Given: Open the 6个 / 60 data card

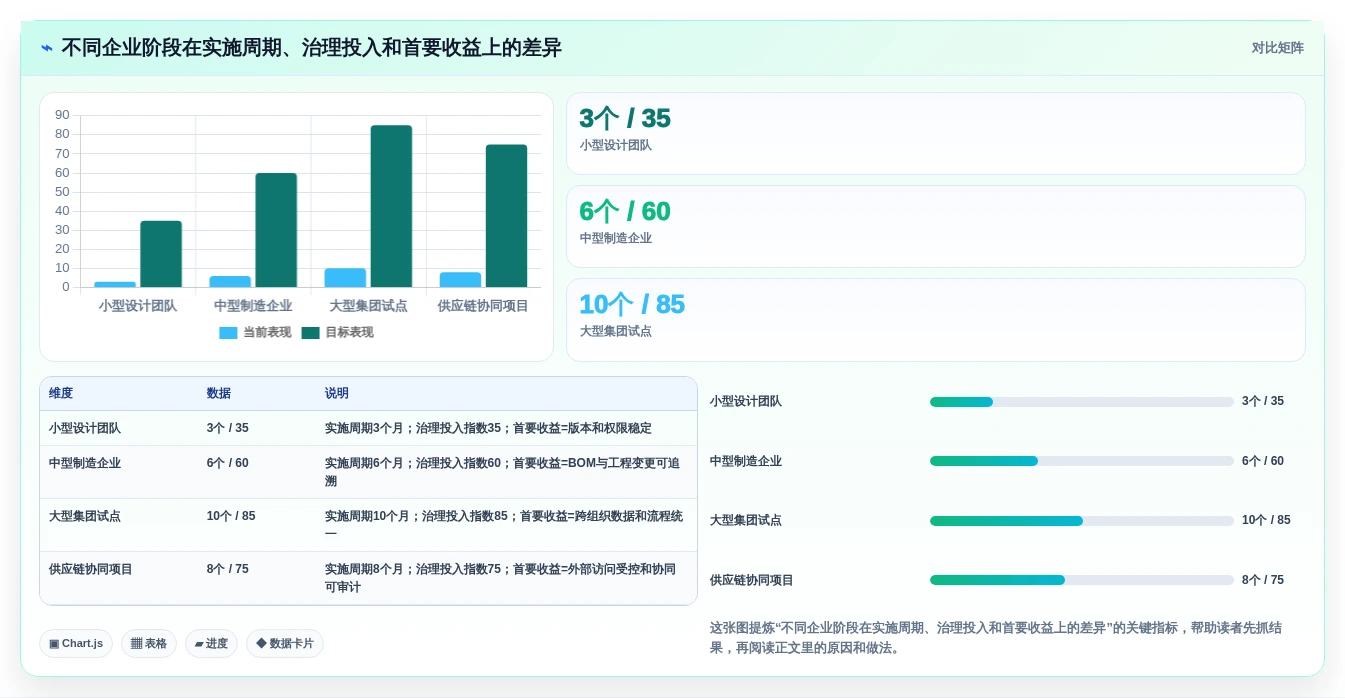Looking at the screenshot, I should tap(935, 227).
